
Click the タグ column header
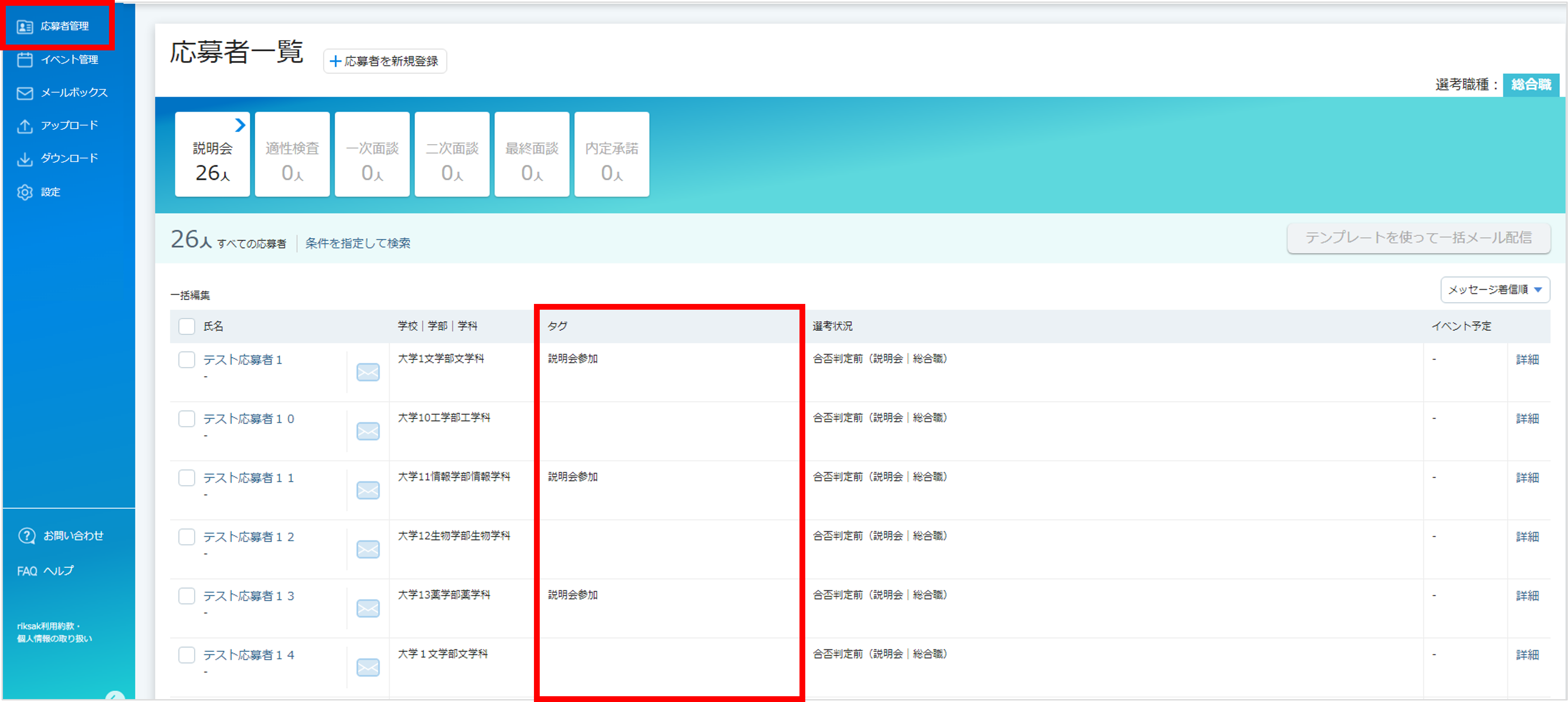pos(557,326)
